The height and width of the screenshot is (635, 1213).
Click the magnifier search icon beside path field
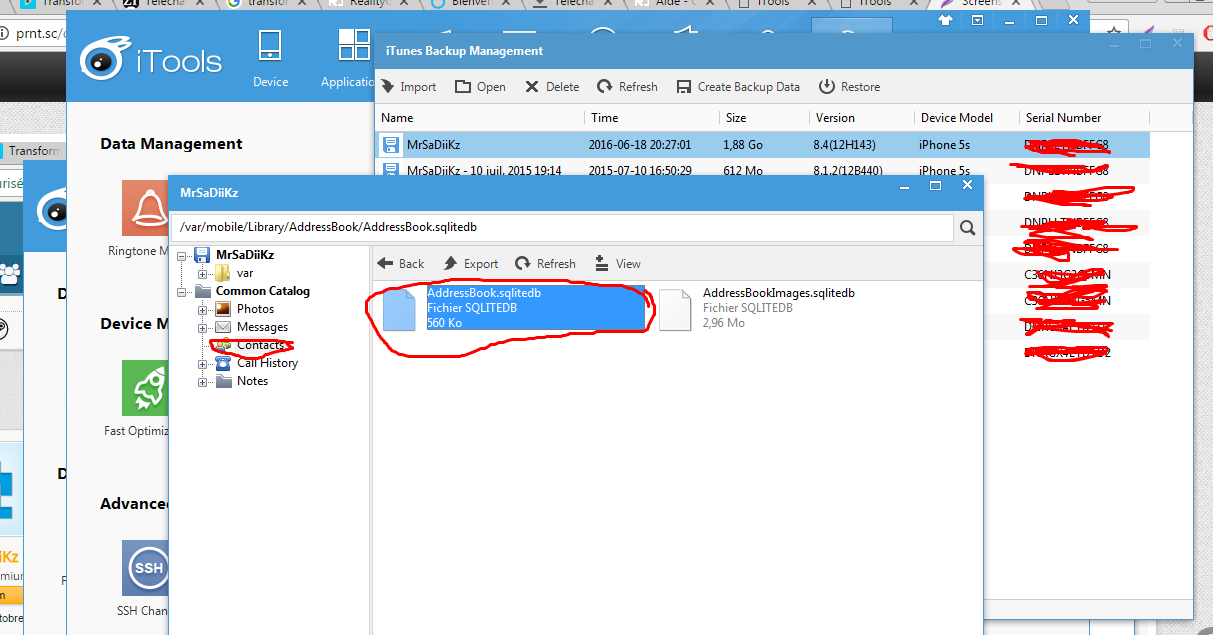point(967,228)
